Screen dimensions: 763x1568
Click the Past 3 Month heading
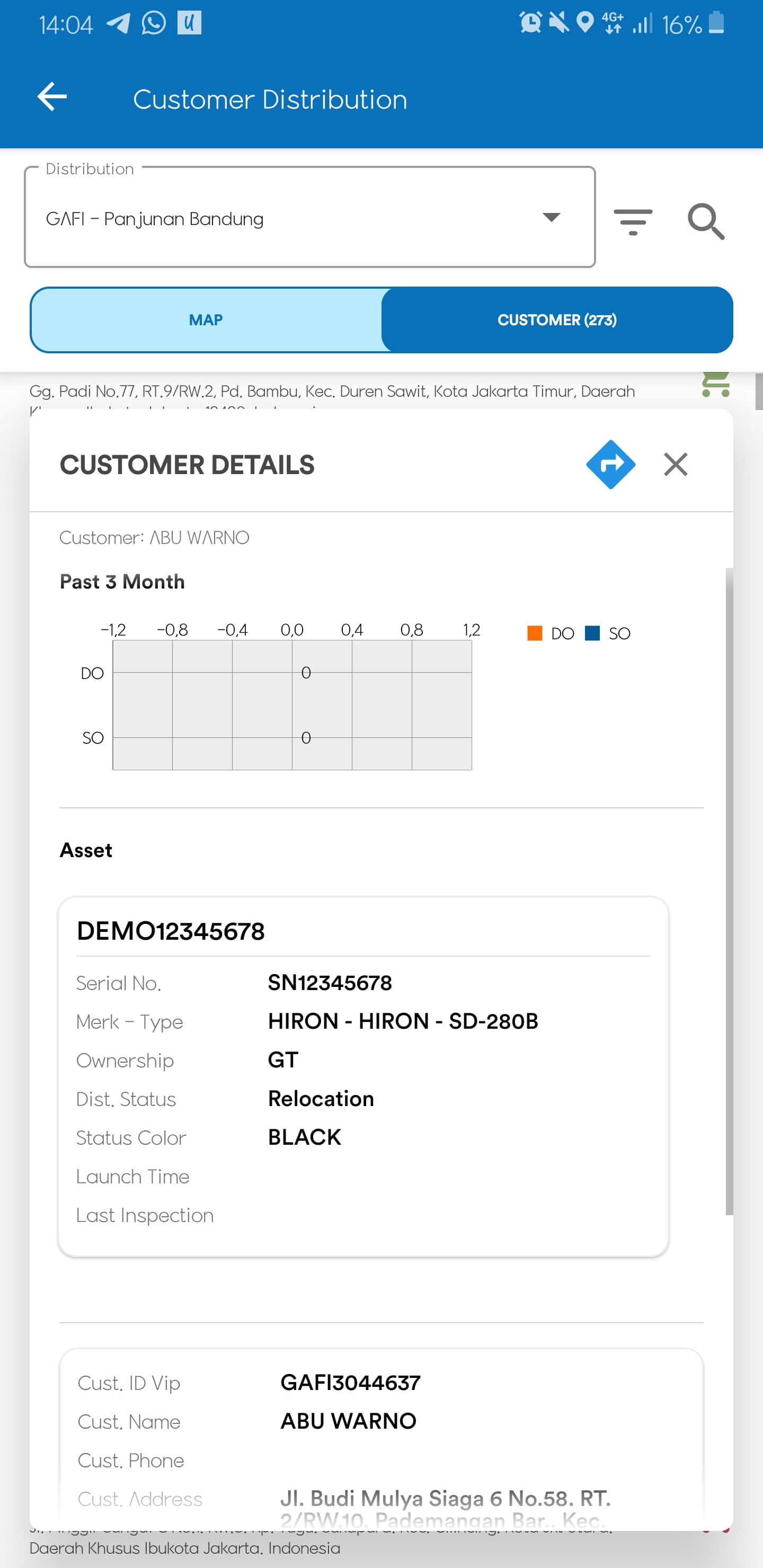tap(122, 582)
